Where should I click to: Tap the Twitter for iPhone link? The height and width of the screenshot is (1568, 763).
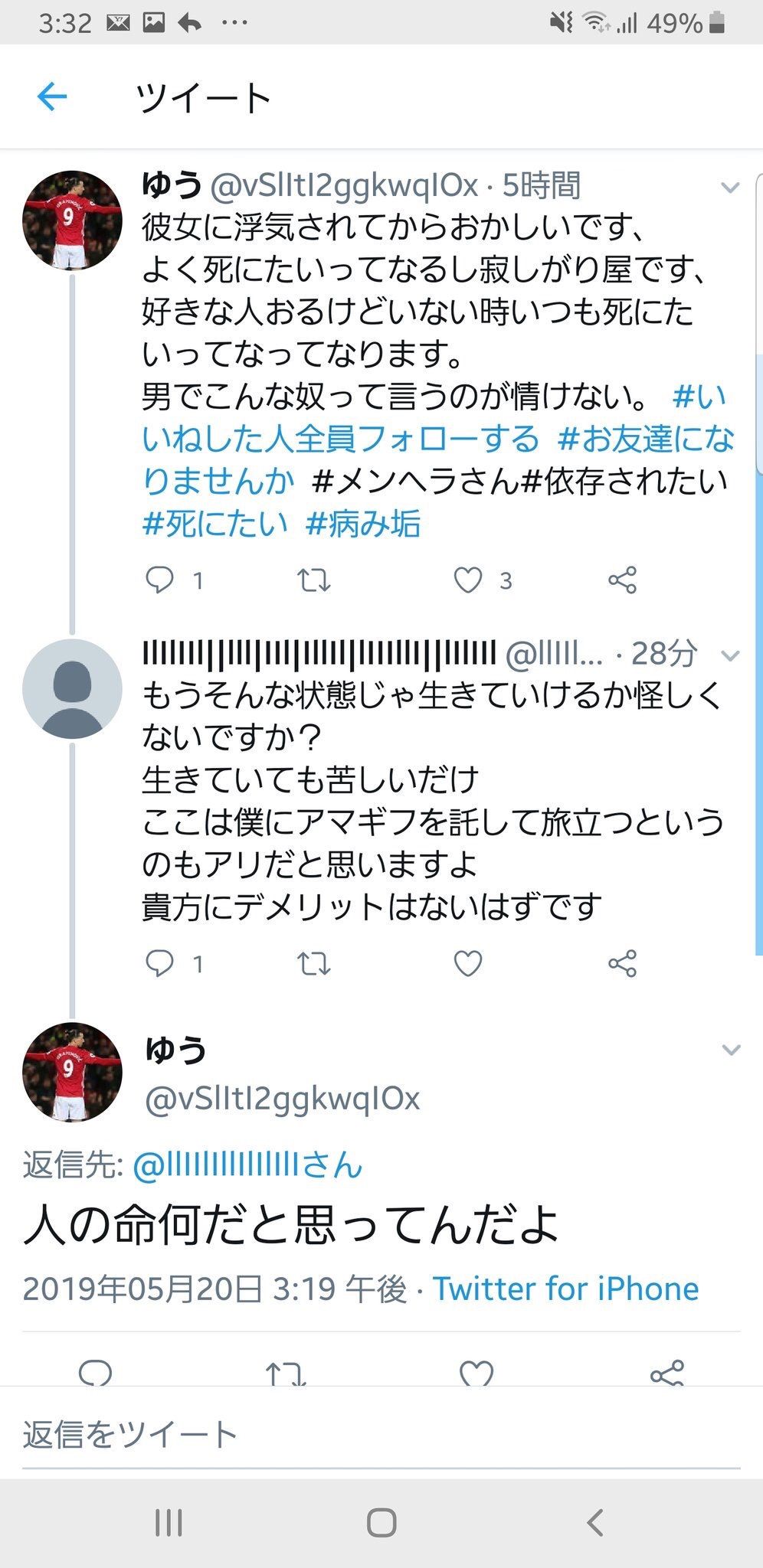coord(565,1289)
